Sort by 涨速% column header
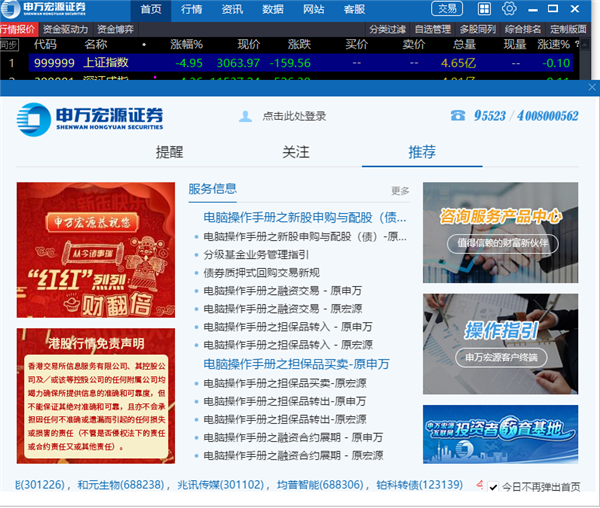The width and height of the screenshot is (600, 508). point(553,44)
